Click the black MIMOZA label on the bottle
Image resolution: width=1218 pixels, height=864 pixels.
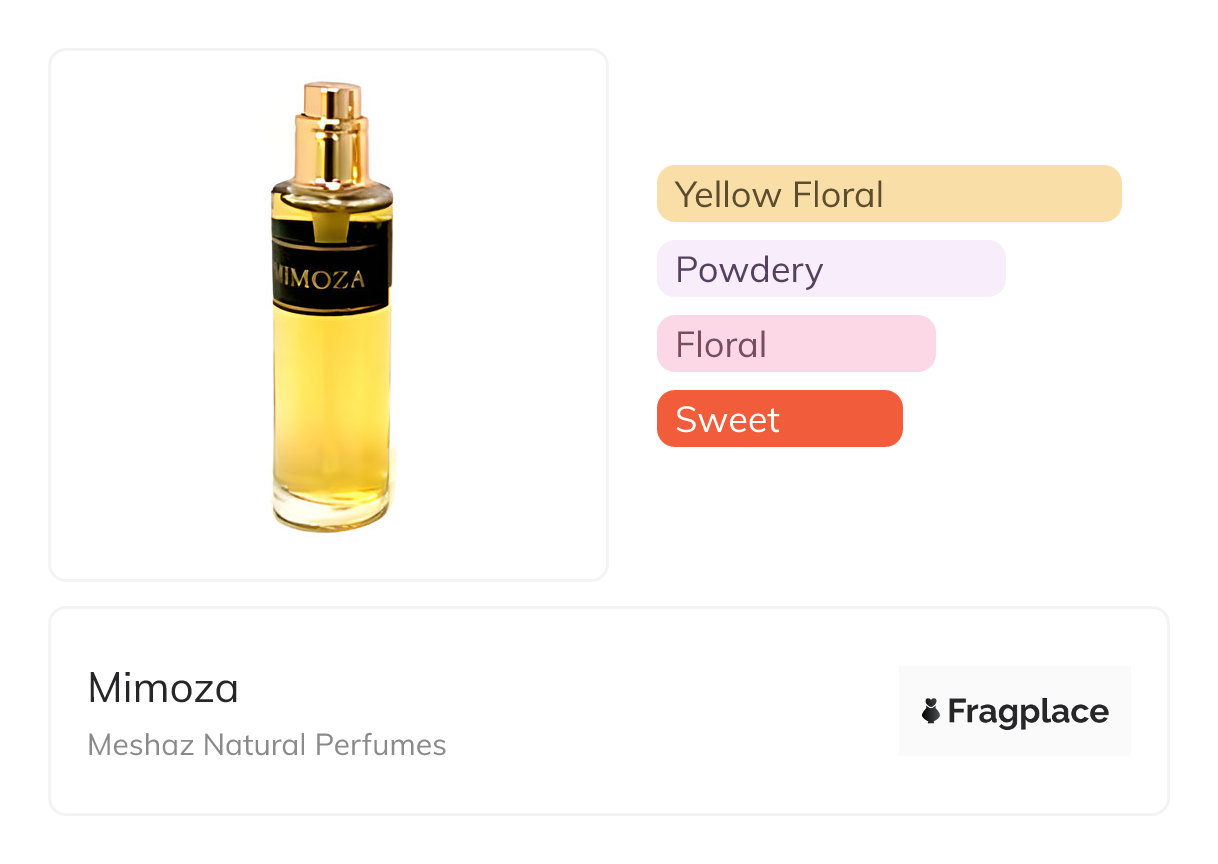tap(331, 266)
